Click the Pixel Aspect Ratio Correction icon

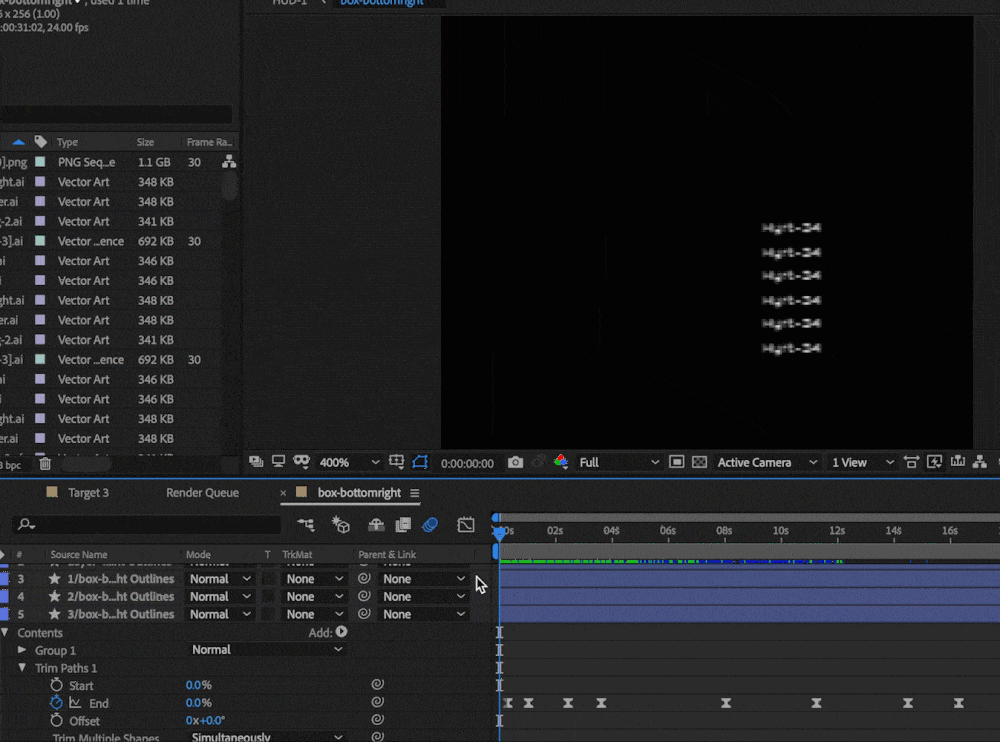911,462
